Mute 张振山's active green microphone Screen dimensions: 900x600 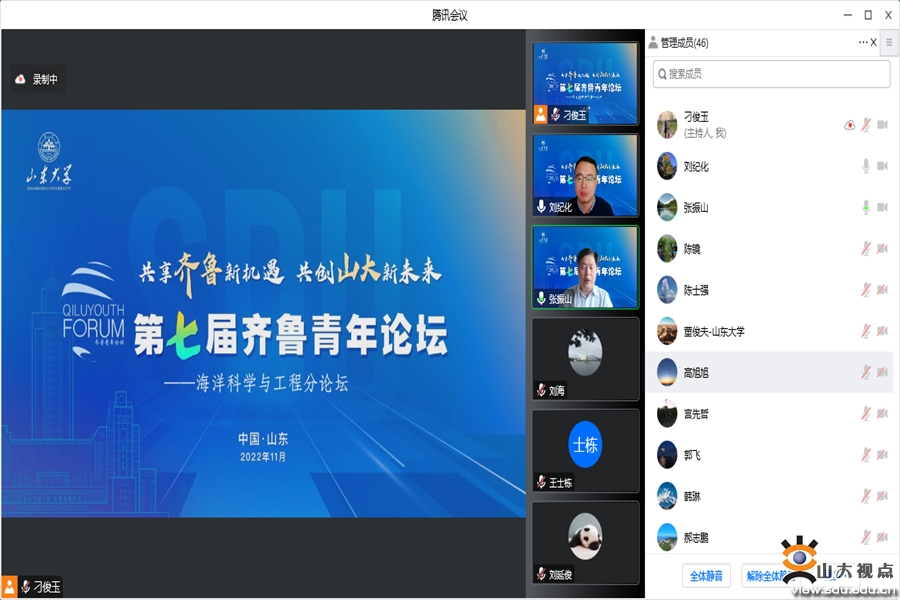(x=866, y=207)
